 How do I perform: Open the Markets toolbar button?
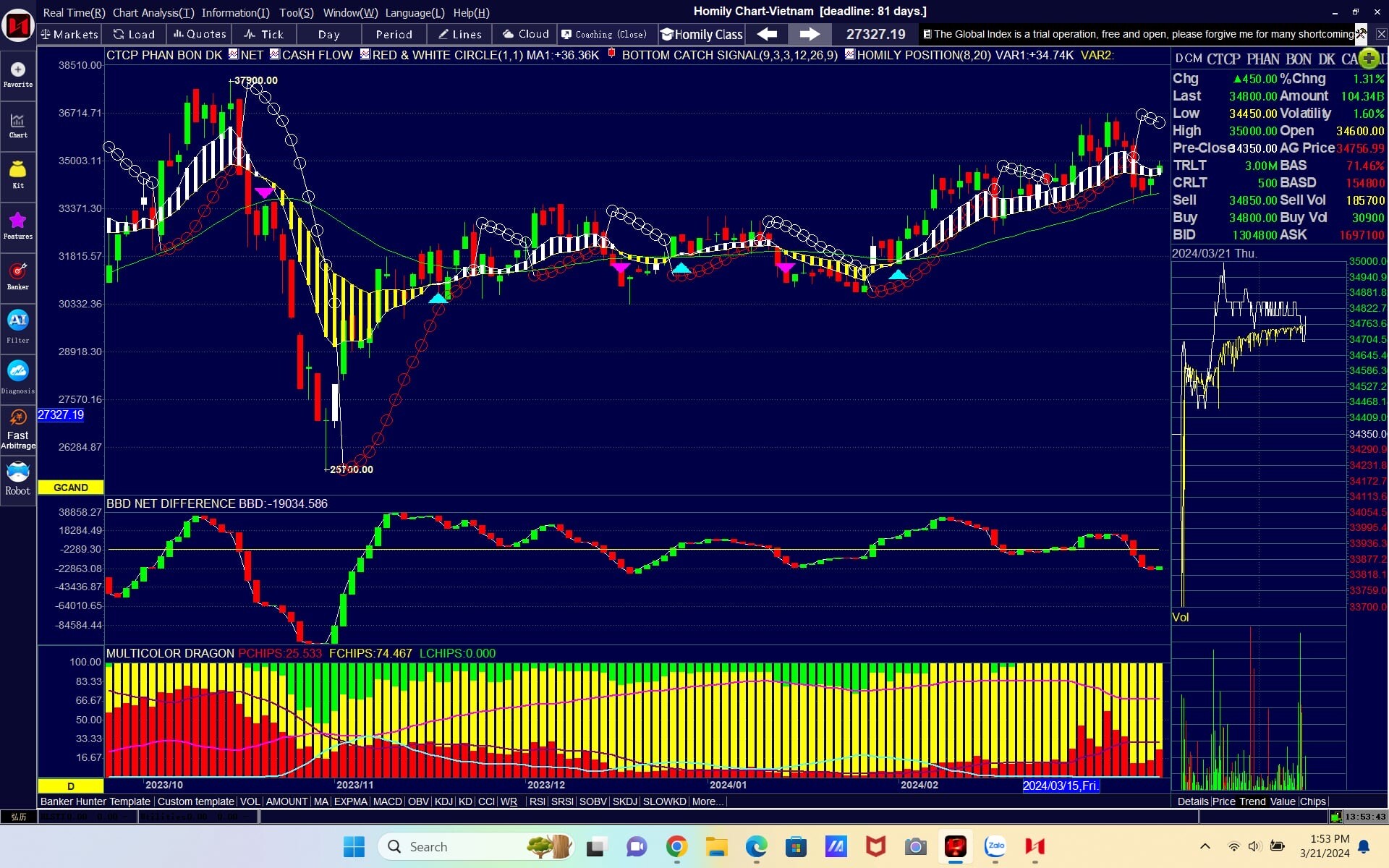70,34
